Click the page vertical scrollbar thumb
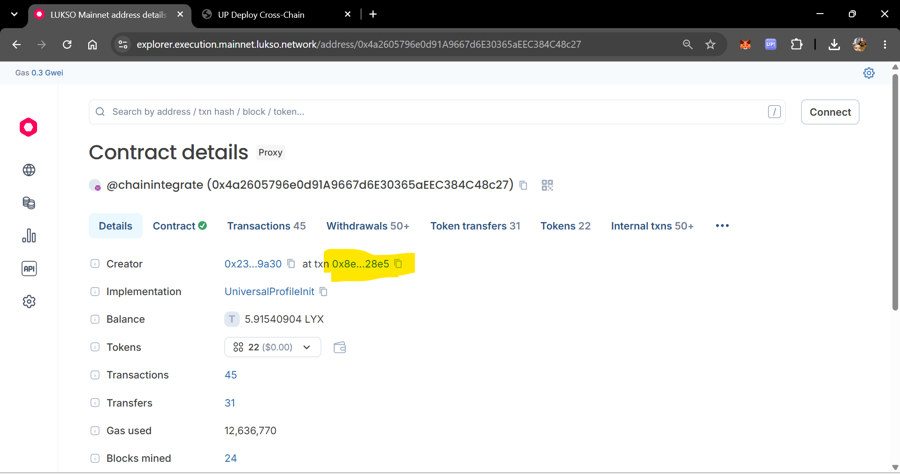Viewport: 900px width, 474px height. pos(894,192)
